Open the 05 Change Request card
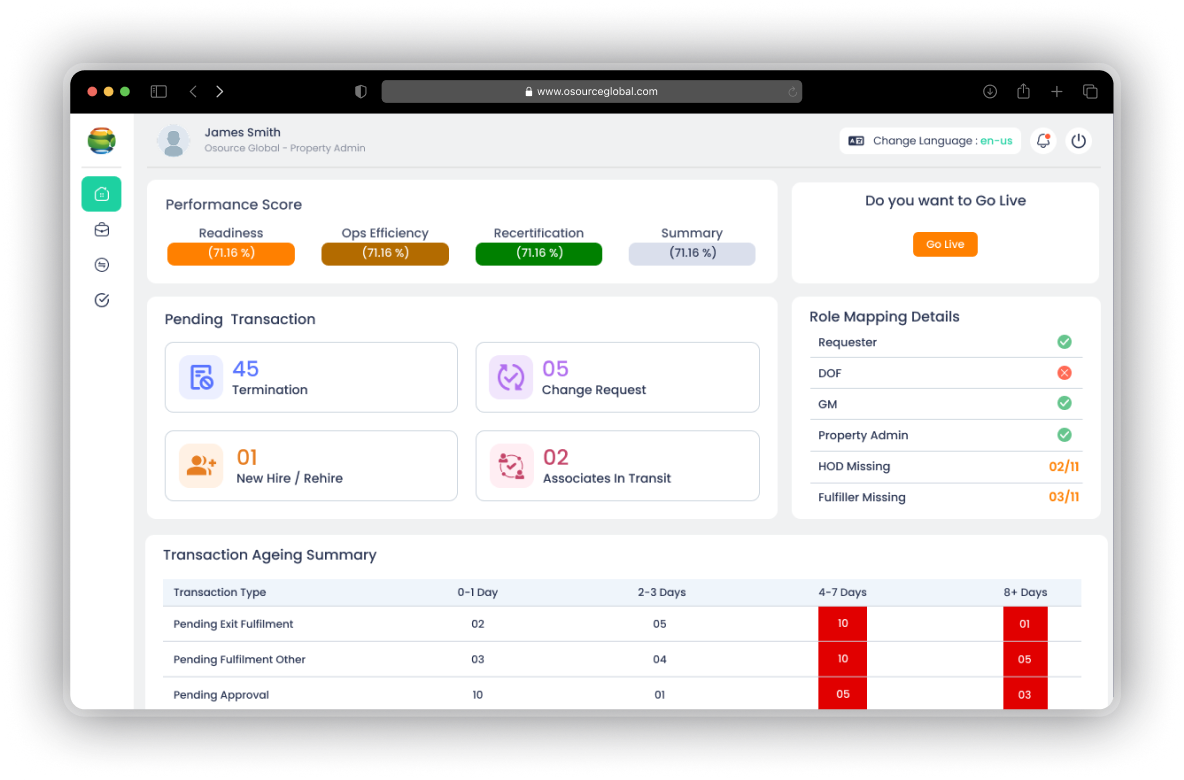 pyautogui.click(x=618, y=378)
